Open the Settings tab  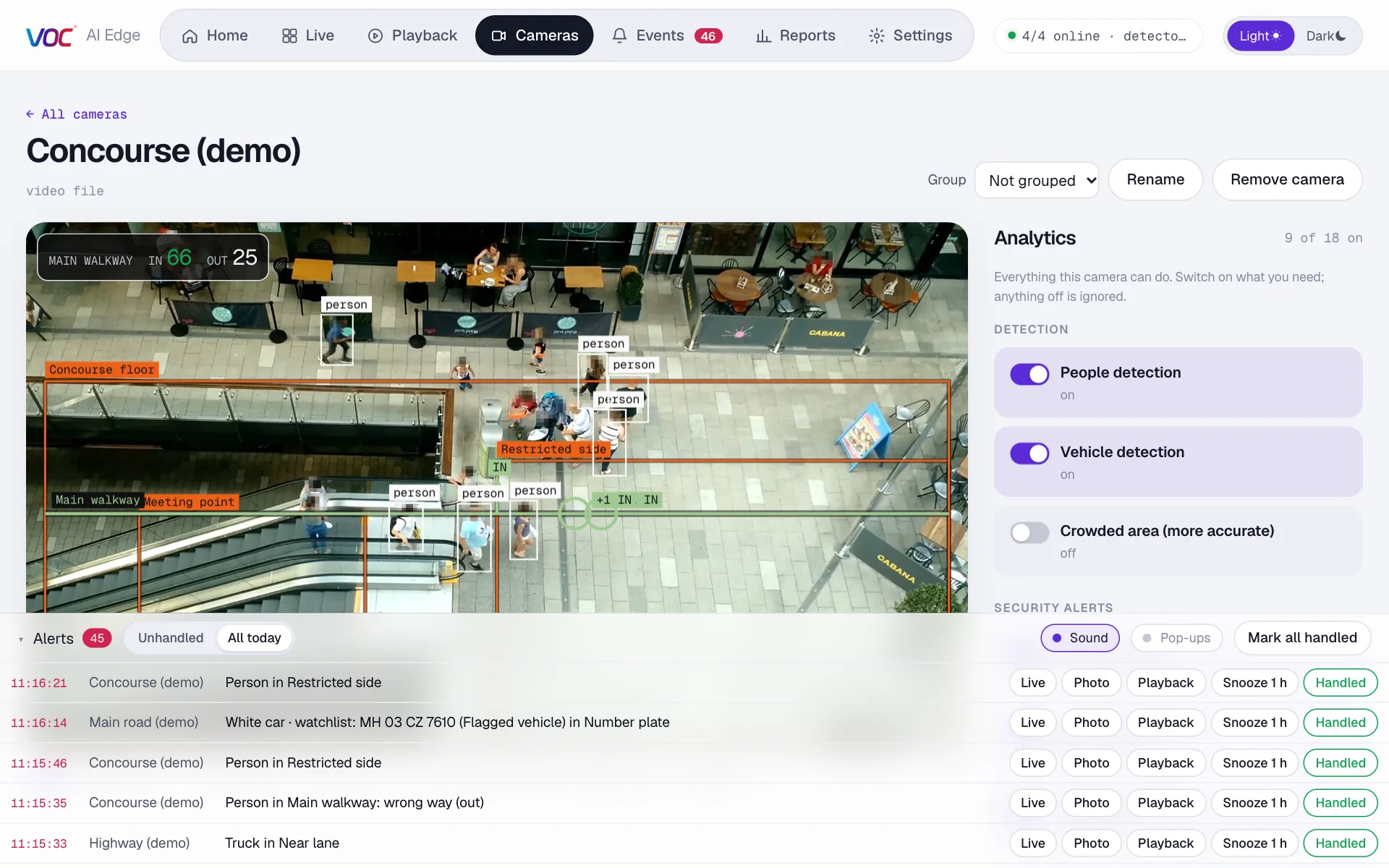(x=911, y=35)
